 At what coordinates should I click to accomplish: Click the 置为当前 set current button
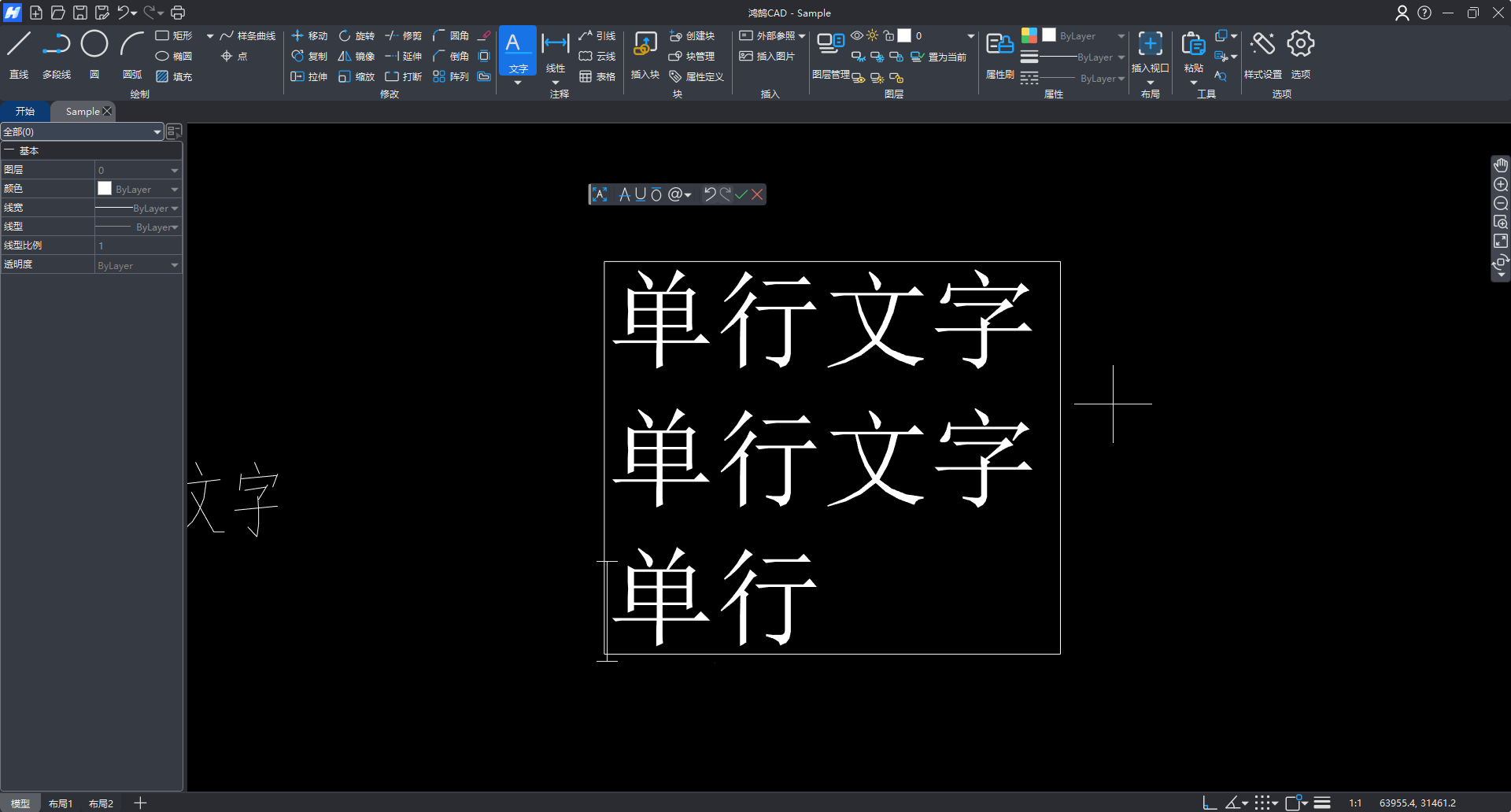tap(940, 57)
